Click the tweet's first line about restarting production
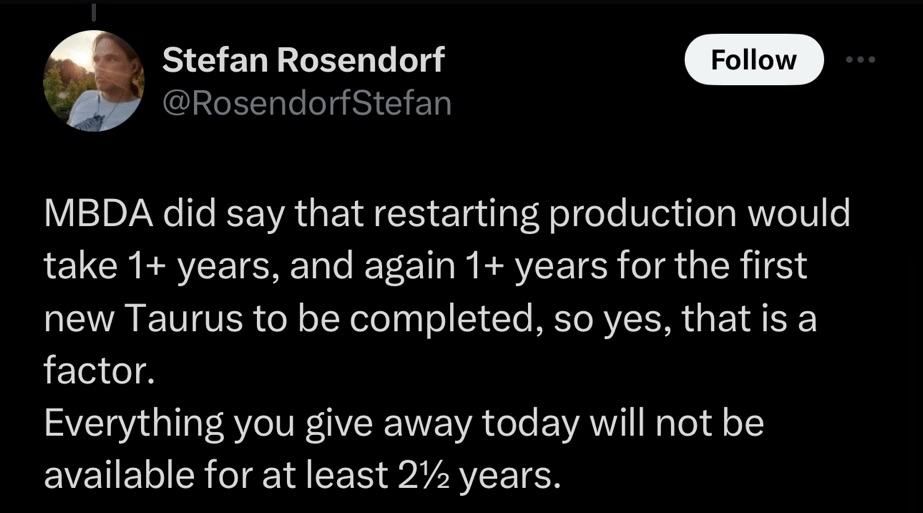This screenshot has width=923, height=513. 447,214
